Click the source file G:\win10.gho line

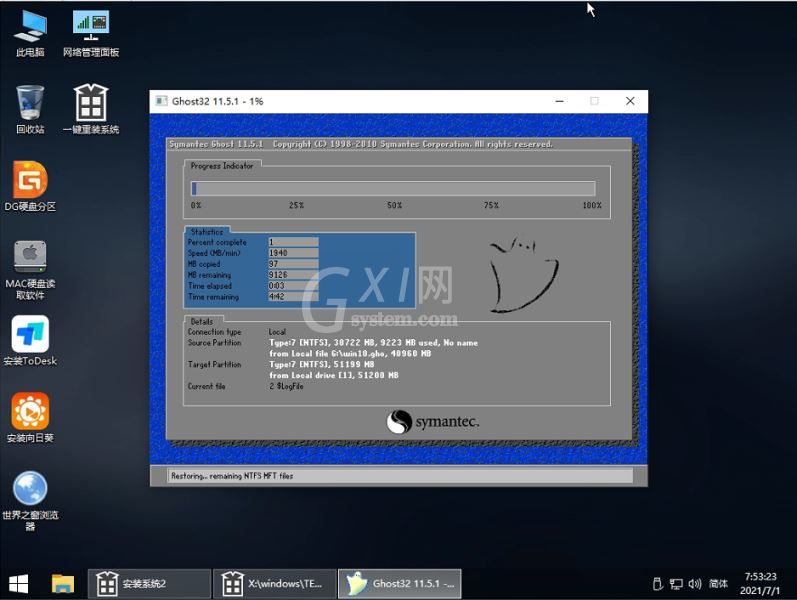[350, 353]
